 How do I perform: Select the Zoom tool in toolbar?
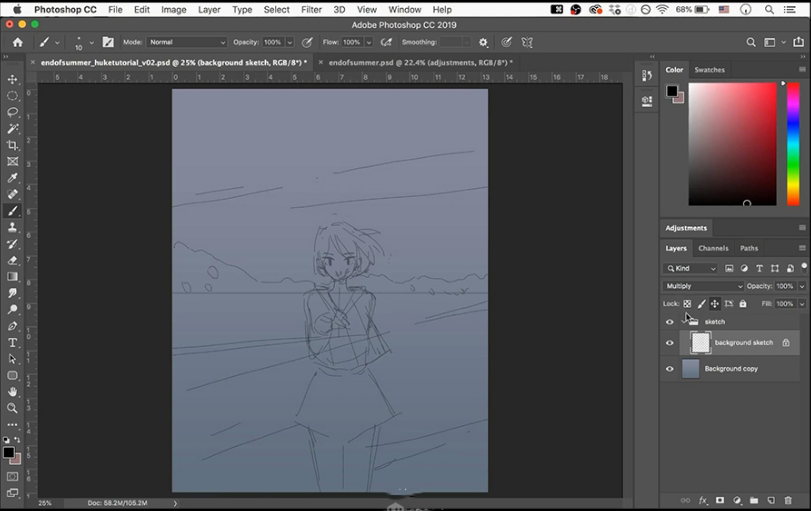(x=13, y=408)
